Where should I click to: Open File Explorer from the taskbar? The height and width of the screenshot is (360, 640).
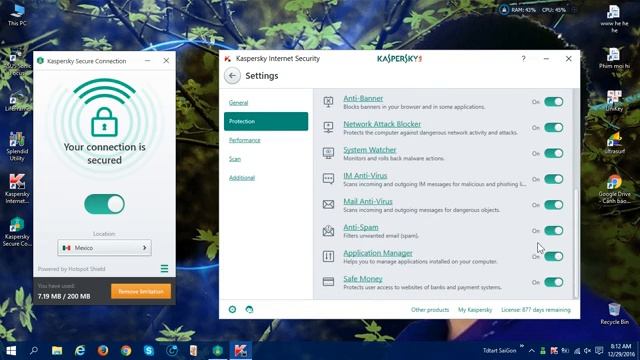pos(57,351)
